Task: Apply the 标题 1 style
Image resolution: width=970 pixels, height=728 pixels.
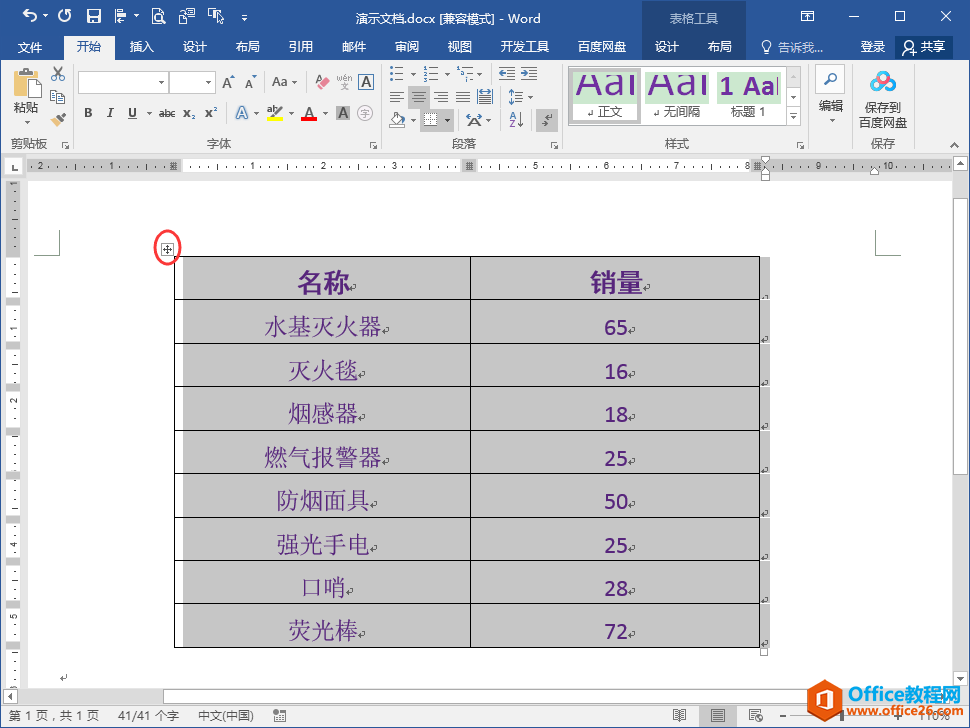Action: coord(749,96)
